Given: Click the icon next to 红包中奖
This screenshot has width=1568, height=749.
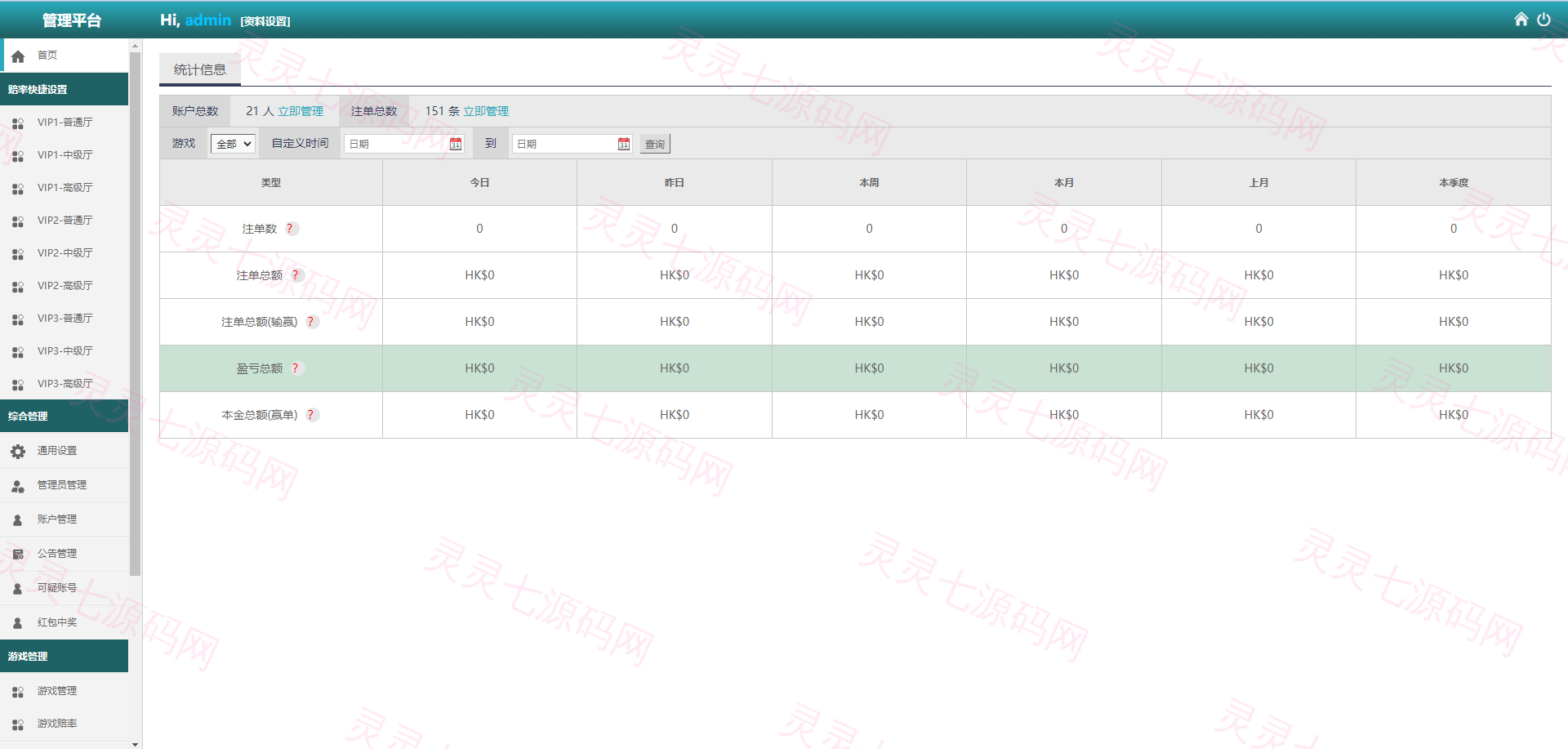Looking at the screenshot, I should point(18,622).
